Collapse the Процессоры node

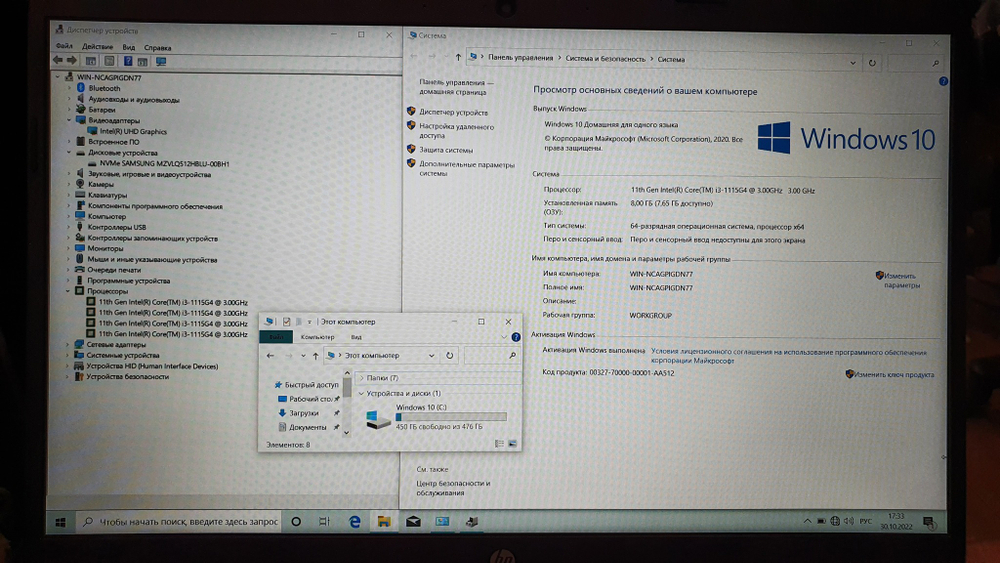[68, 291]
